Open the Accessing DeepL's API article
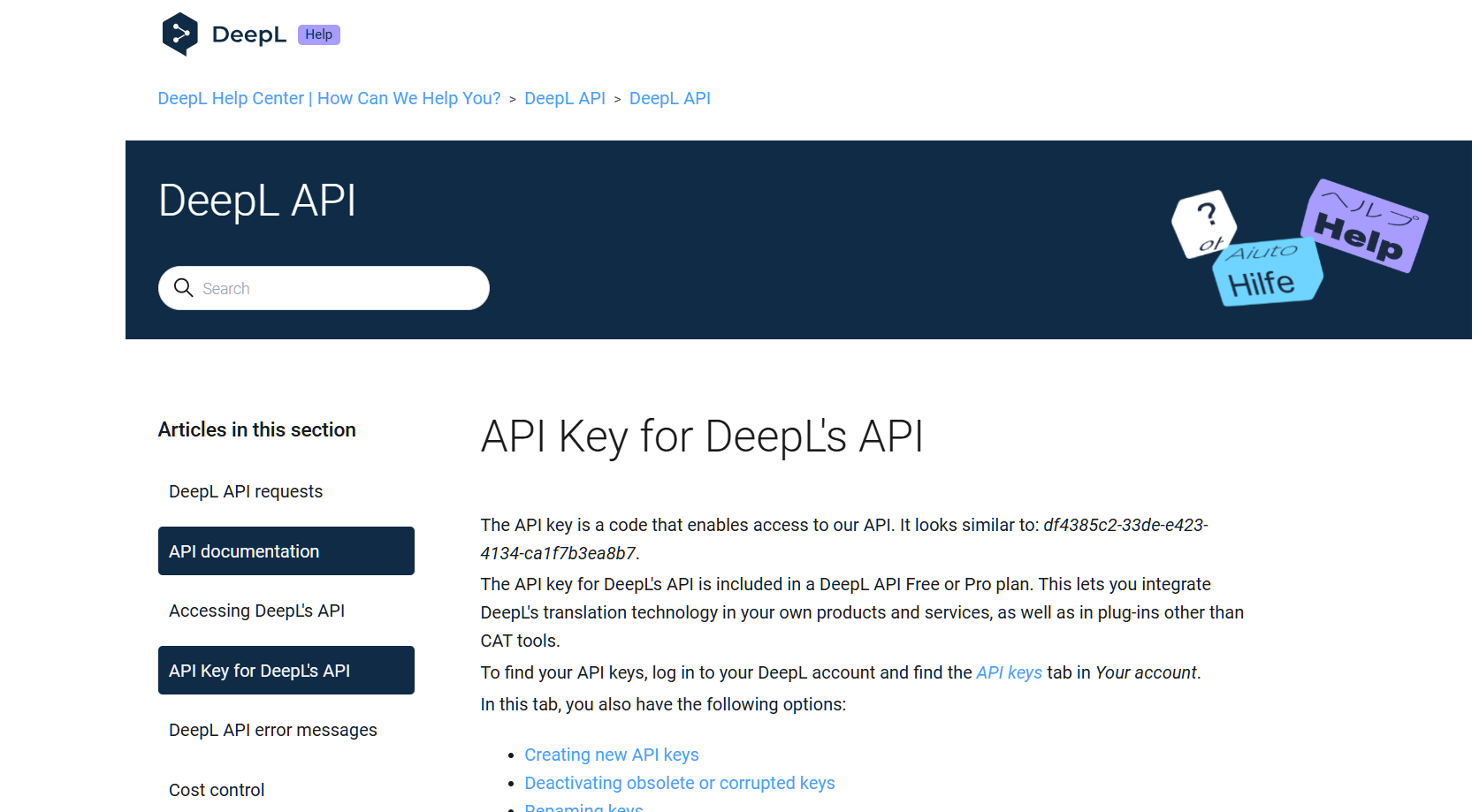 256,611
